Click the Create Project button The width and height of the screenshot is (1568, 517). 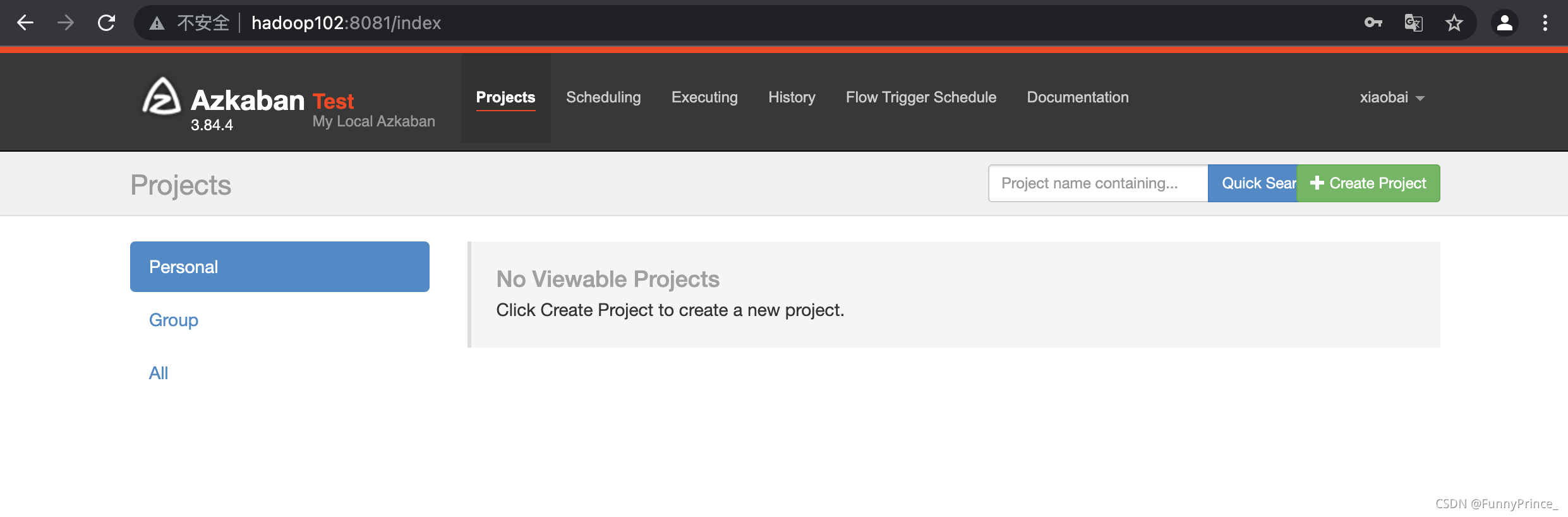pos(1368,183)
